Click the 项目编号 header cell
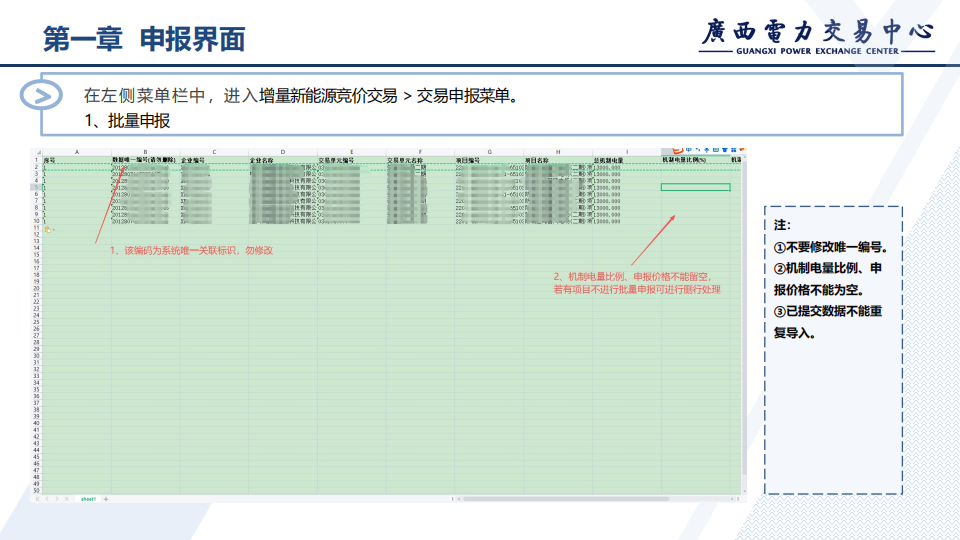 click(489, 160)
